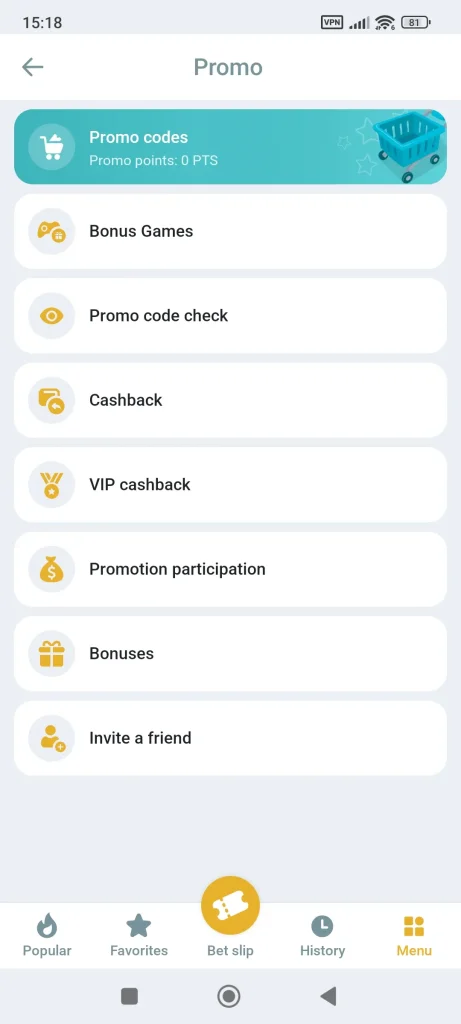Open the Bet slip ticket button

230,906
